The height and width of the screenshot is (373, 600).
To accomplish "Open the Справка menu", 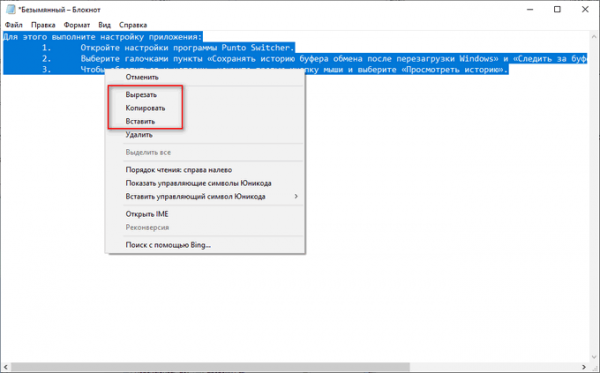I will [133, 25].
